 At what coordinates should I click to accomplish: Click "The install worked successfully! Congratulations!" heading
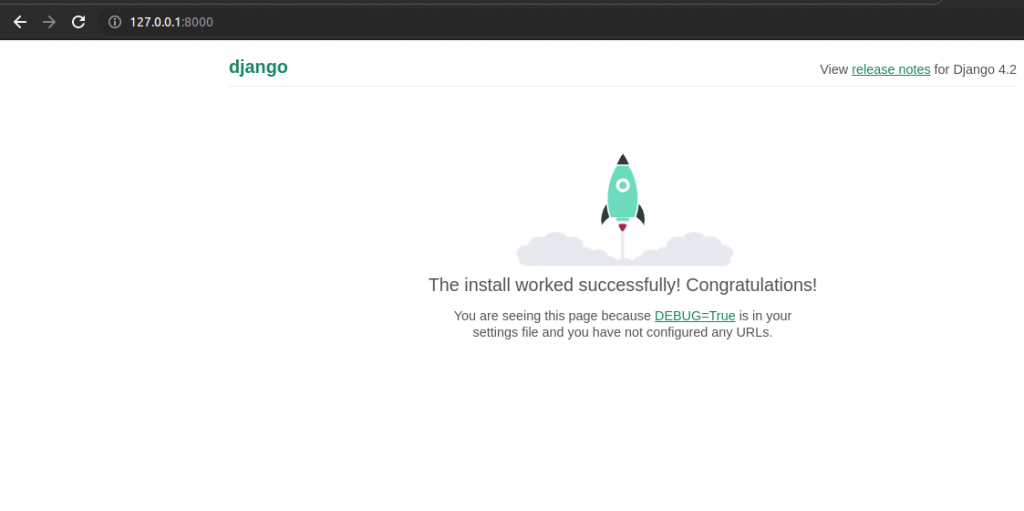coord(622,285)
